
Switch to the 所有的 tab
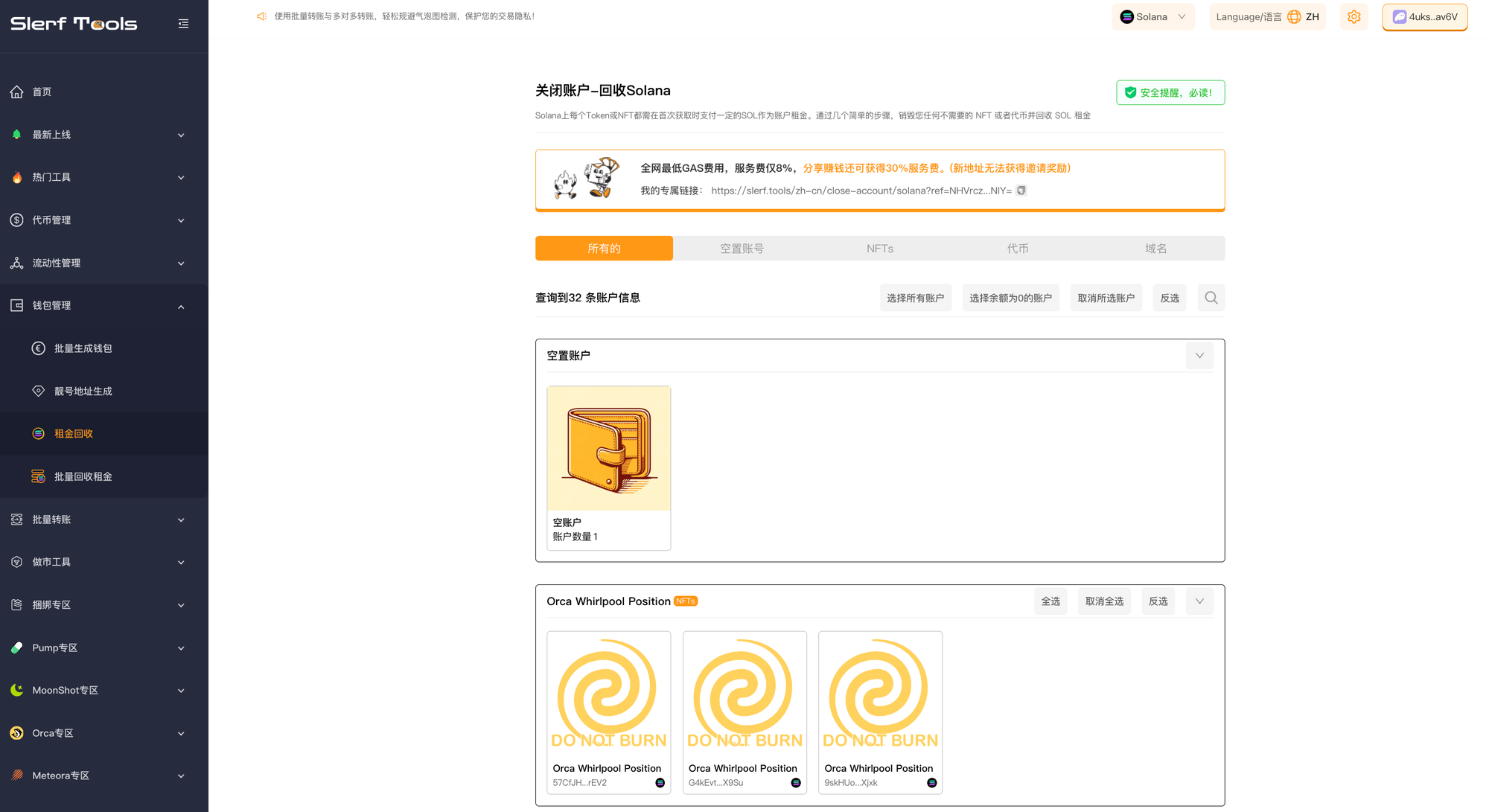pos(604,249)
